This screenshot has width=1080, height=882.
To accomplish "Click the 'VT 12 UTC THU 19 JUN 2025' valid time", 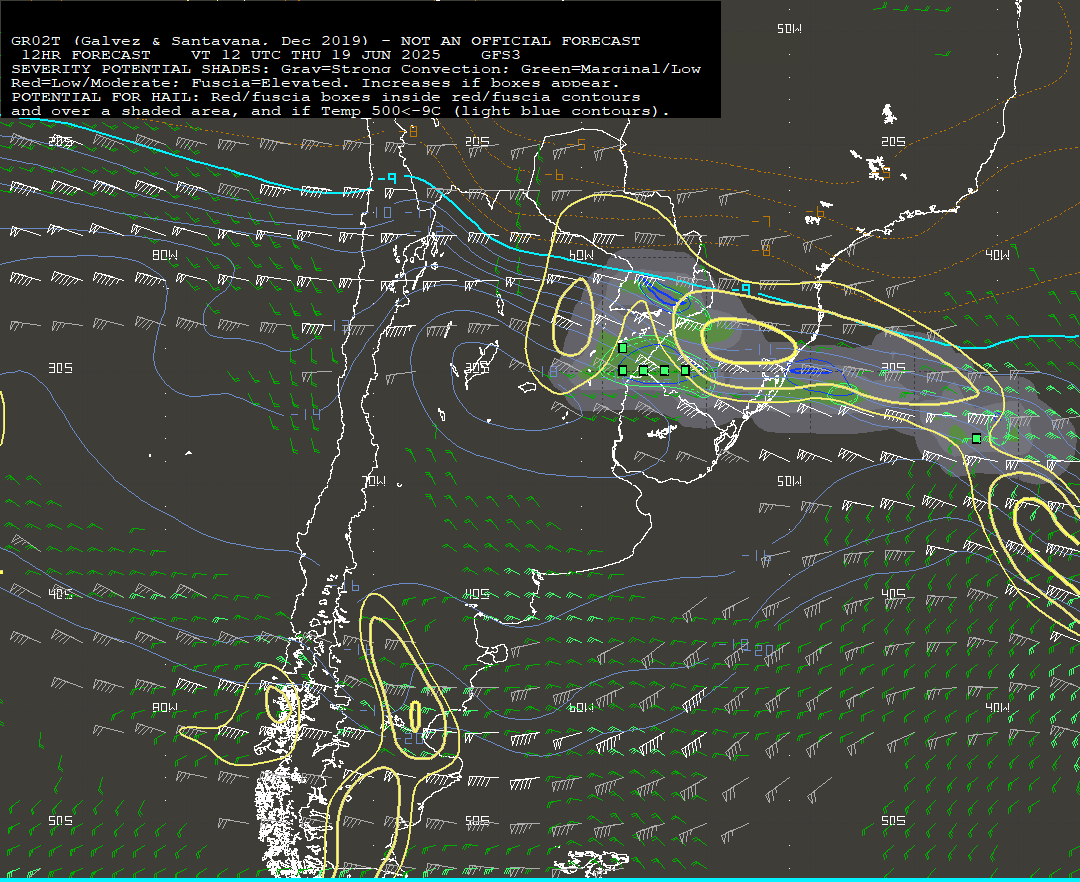I will coord(315,55).
